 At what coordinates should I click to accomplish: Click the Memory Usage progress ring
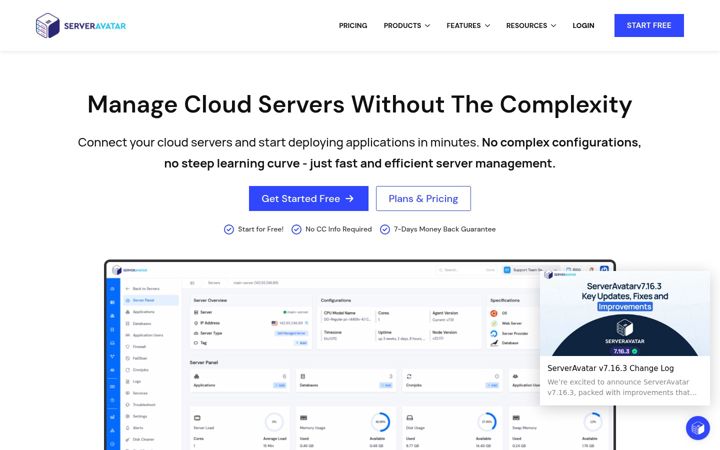click(x=381, y=422)
